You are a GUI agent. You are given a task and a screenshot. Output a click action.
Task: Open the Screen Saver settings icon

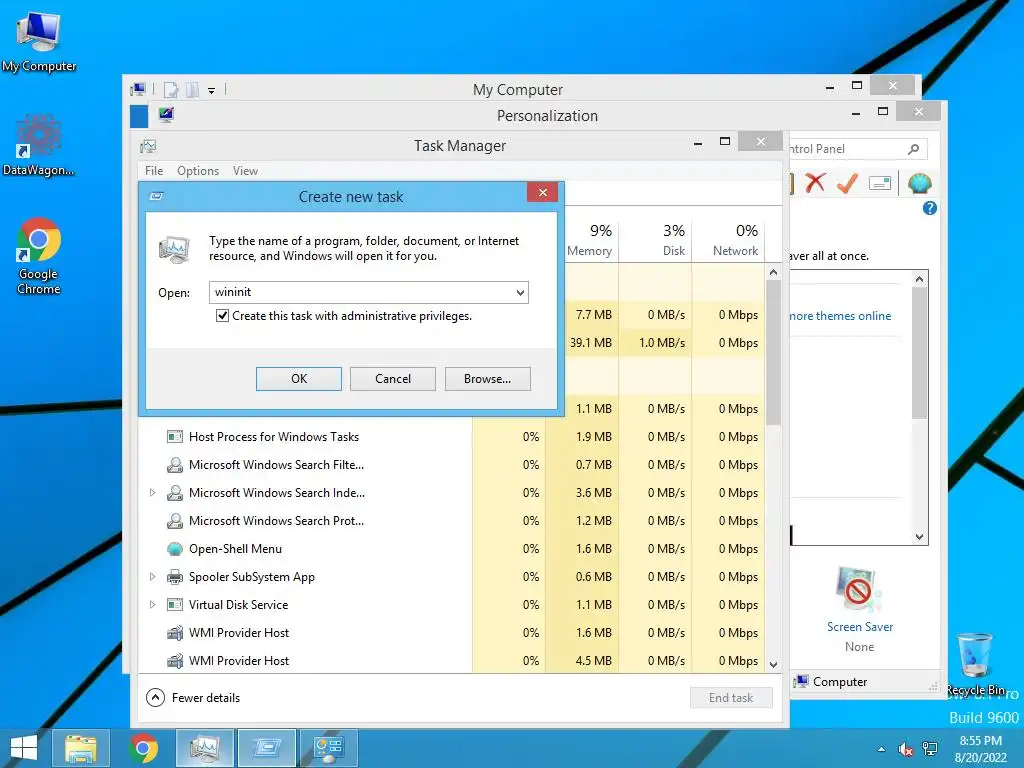tap(858, 590)
